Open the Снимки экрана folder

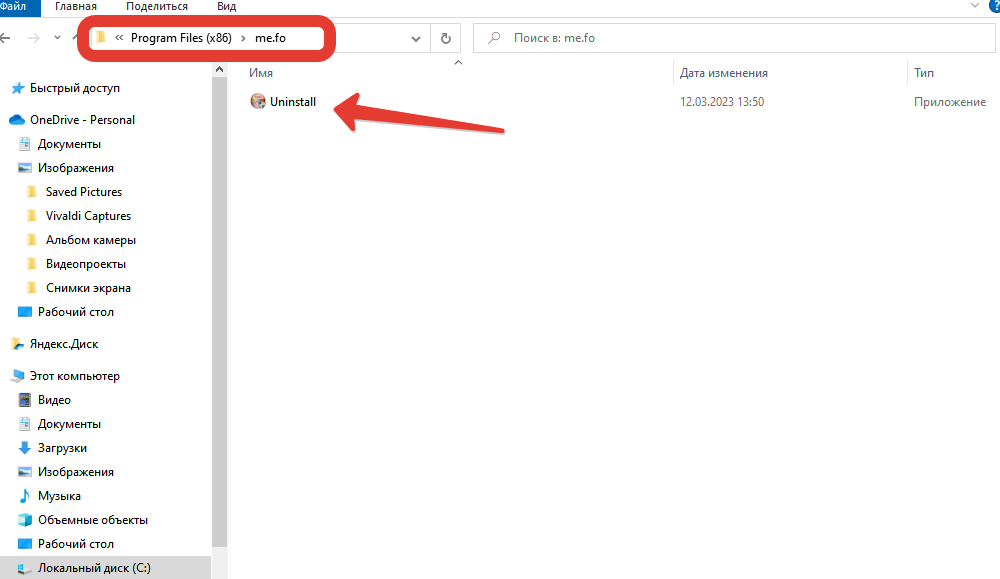pos(88,288)
